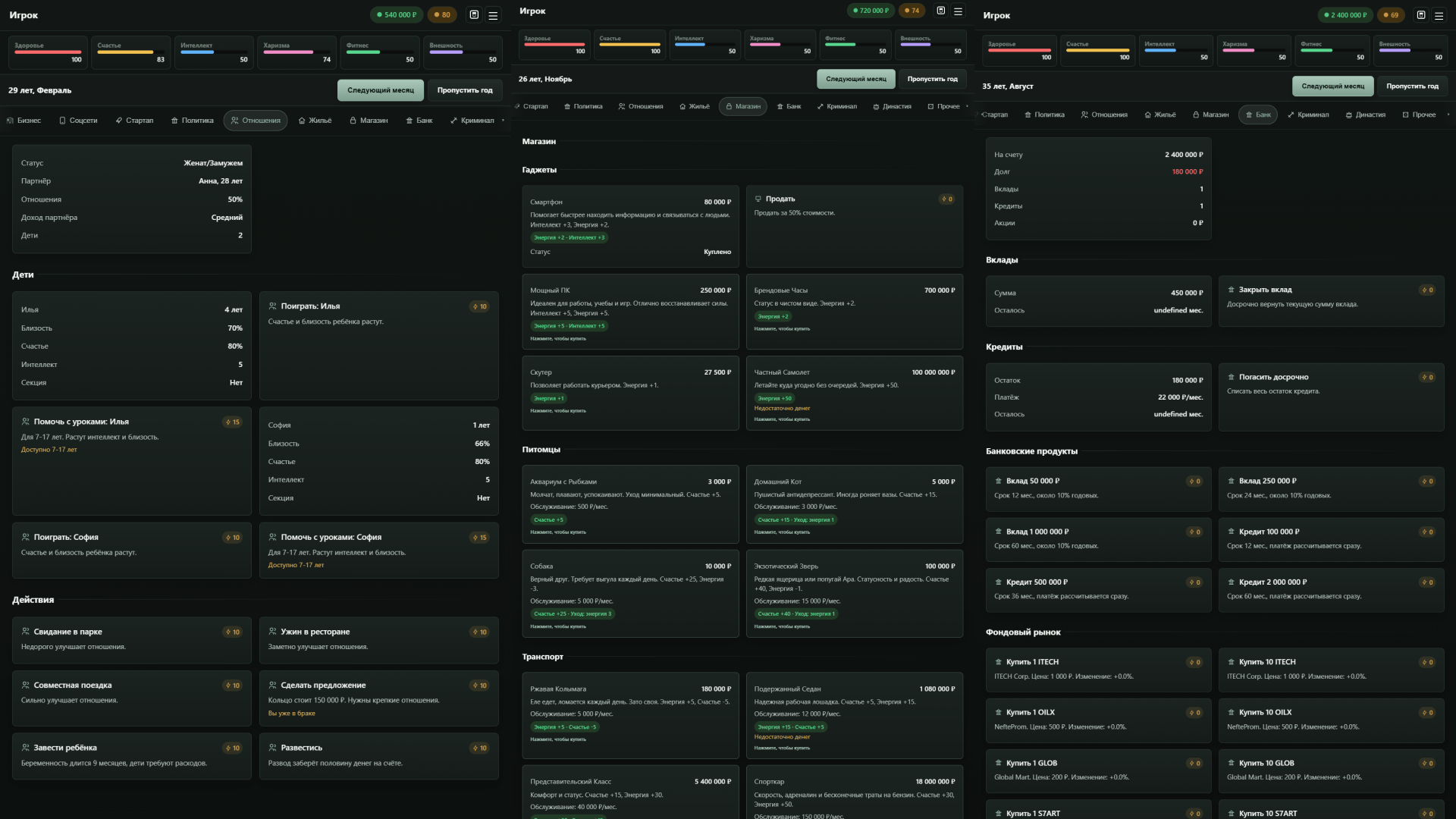The height and width of the screenshot is (819, 1456).
Task: Click the Здоровье bar on the Relationships screen
Action: (49, 52)
